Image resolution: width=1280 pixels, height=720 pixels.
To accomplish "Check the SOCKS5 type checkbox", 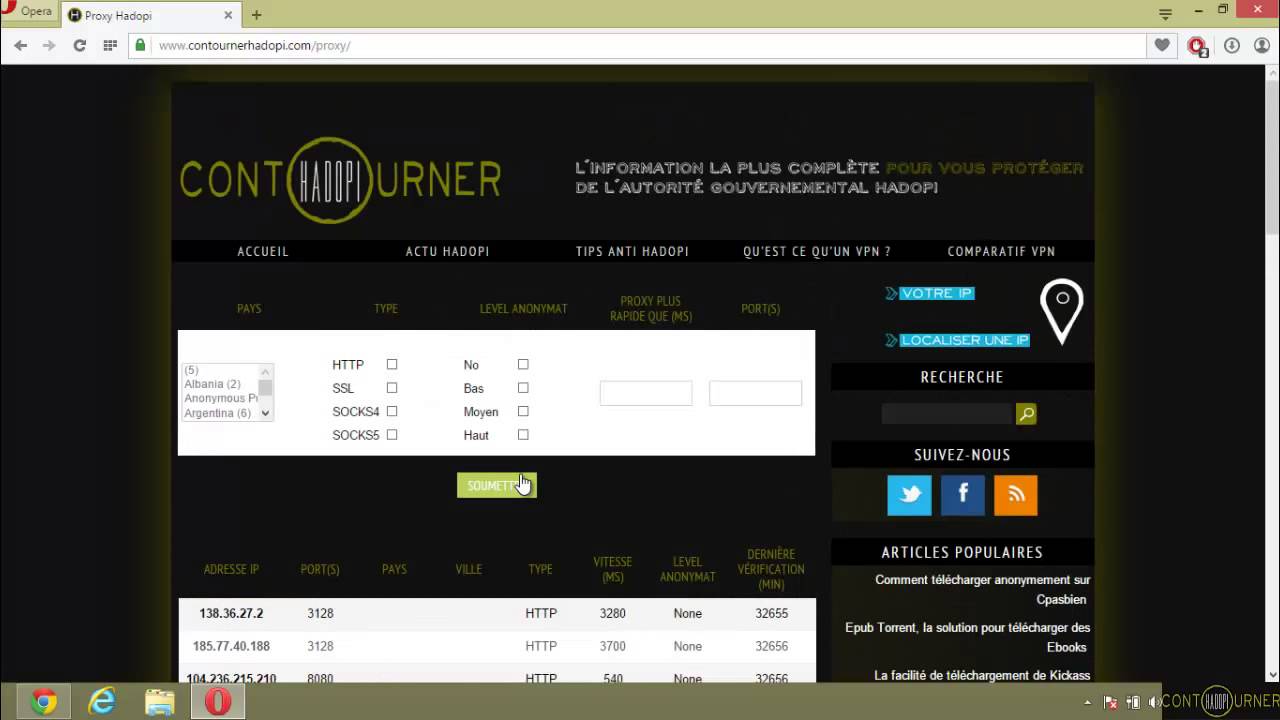I will coord(392,435).
